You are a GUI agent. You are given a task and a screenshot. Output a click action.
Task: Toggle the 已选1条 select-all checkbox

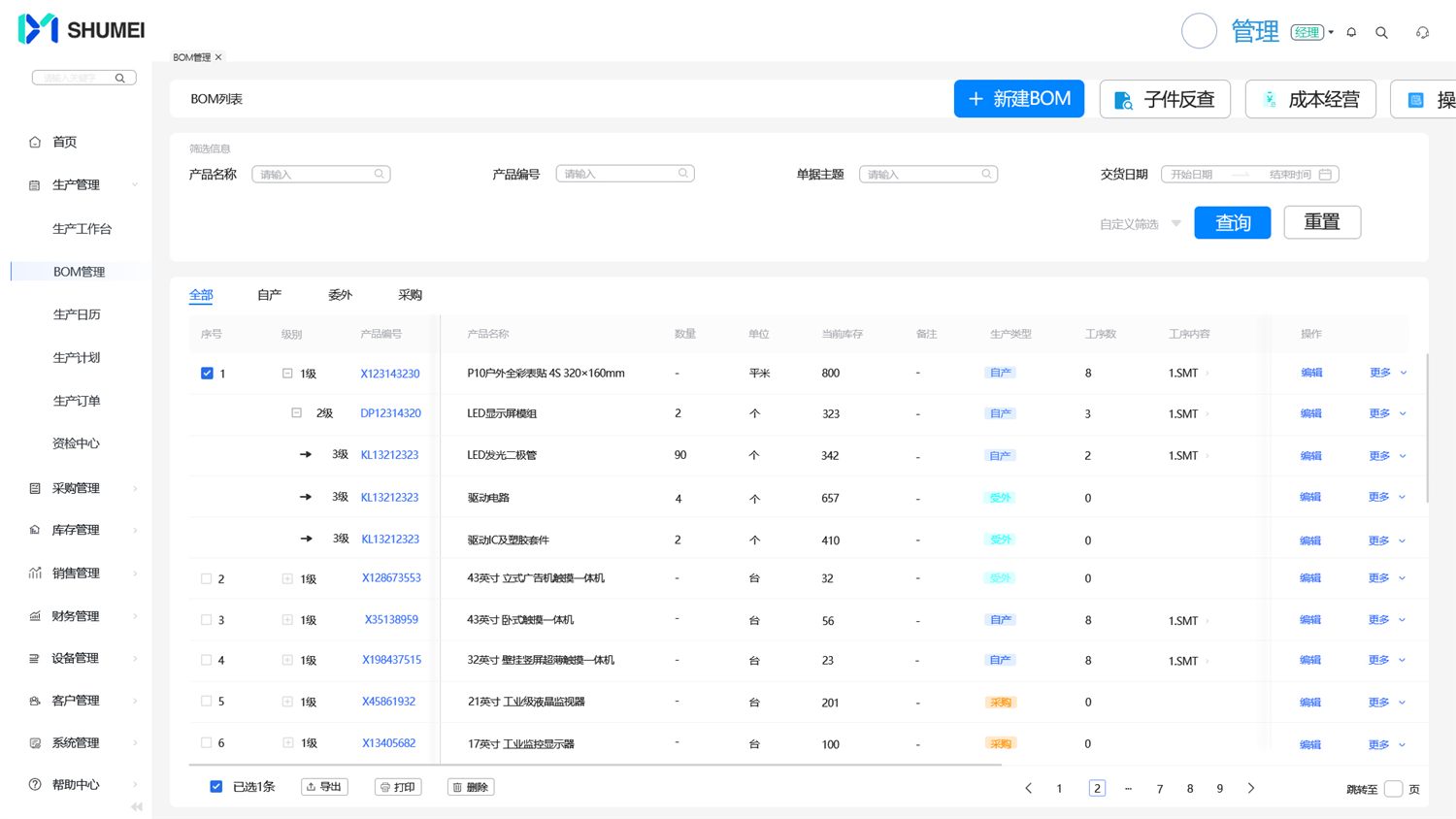(216, 786)
